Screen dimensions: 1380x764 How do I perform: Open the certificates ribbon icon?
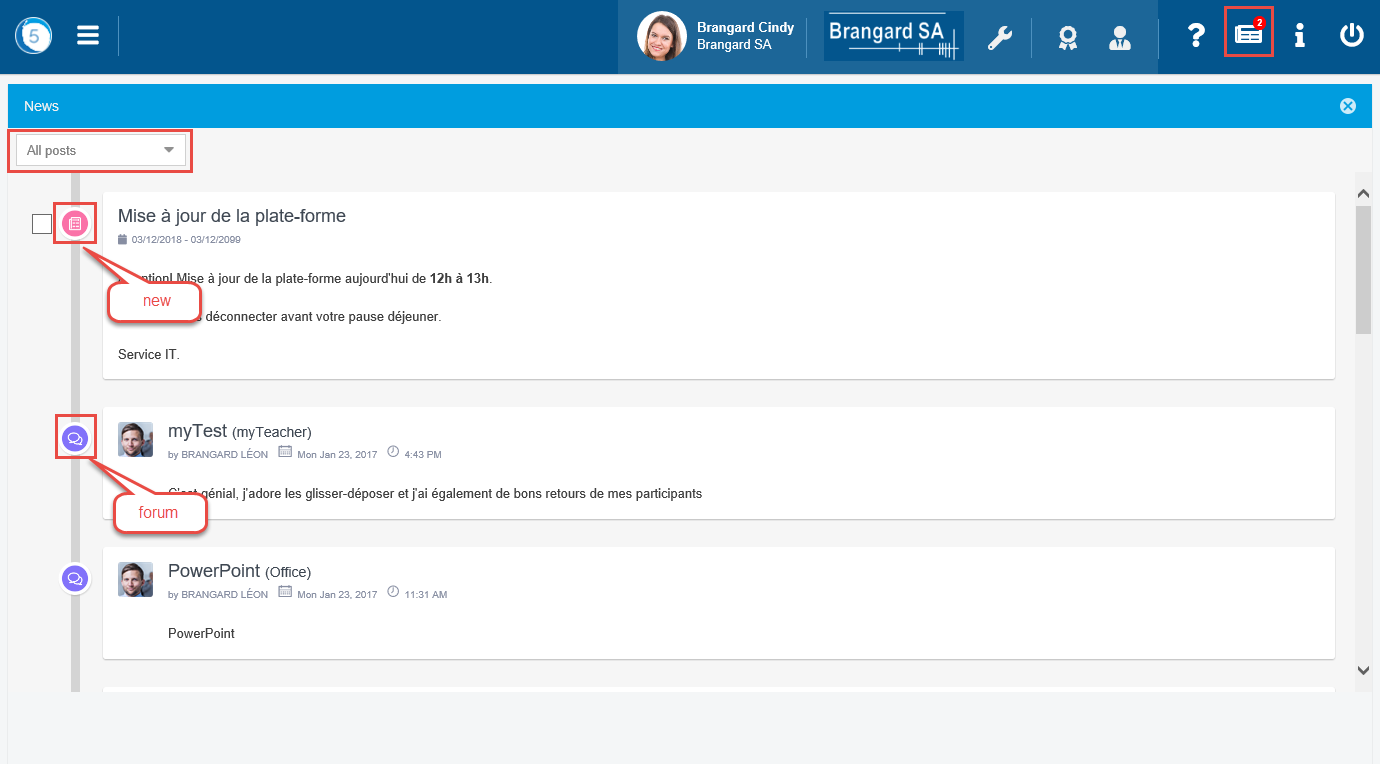click(1067, 37)
